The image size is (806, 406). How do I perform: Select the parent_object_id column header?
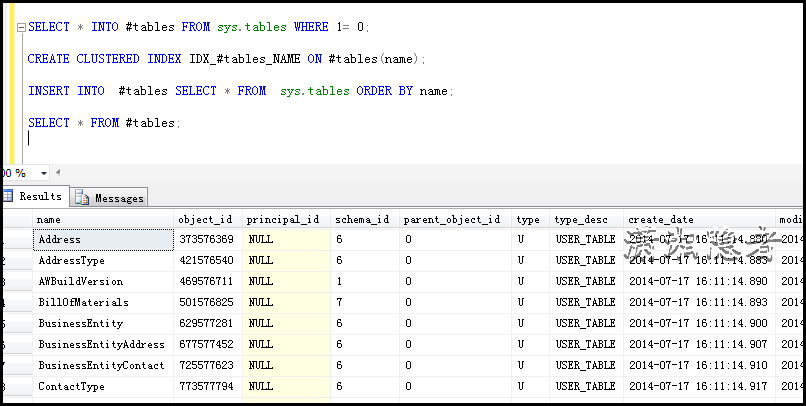[x=453, y=220]
